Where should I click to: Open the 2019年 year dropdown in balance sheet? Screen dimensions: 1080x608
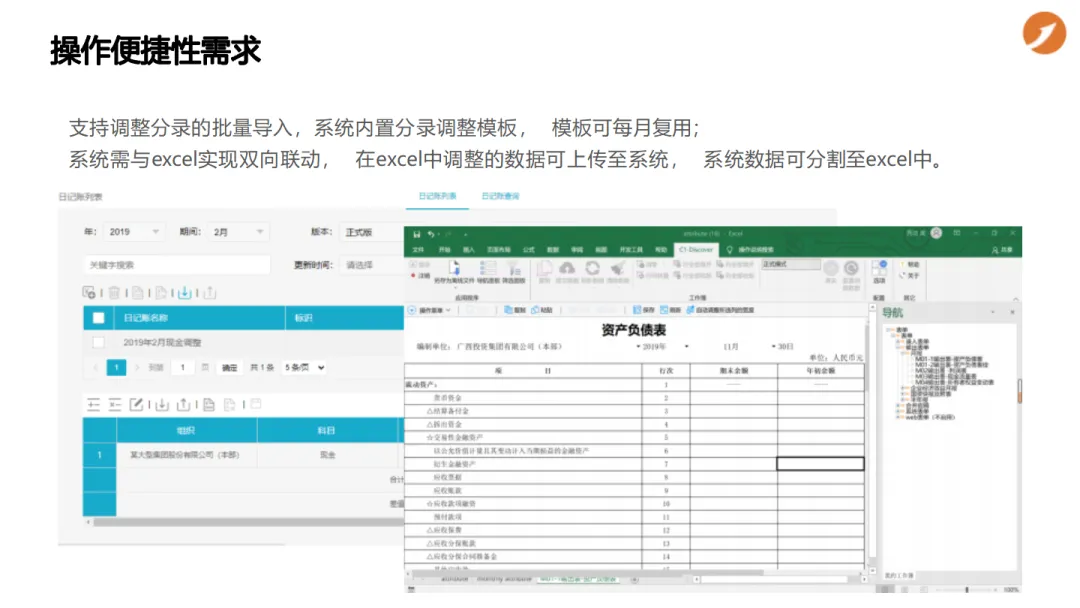click(x=652, y=347)
